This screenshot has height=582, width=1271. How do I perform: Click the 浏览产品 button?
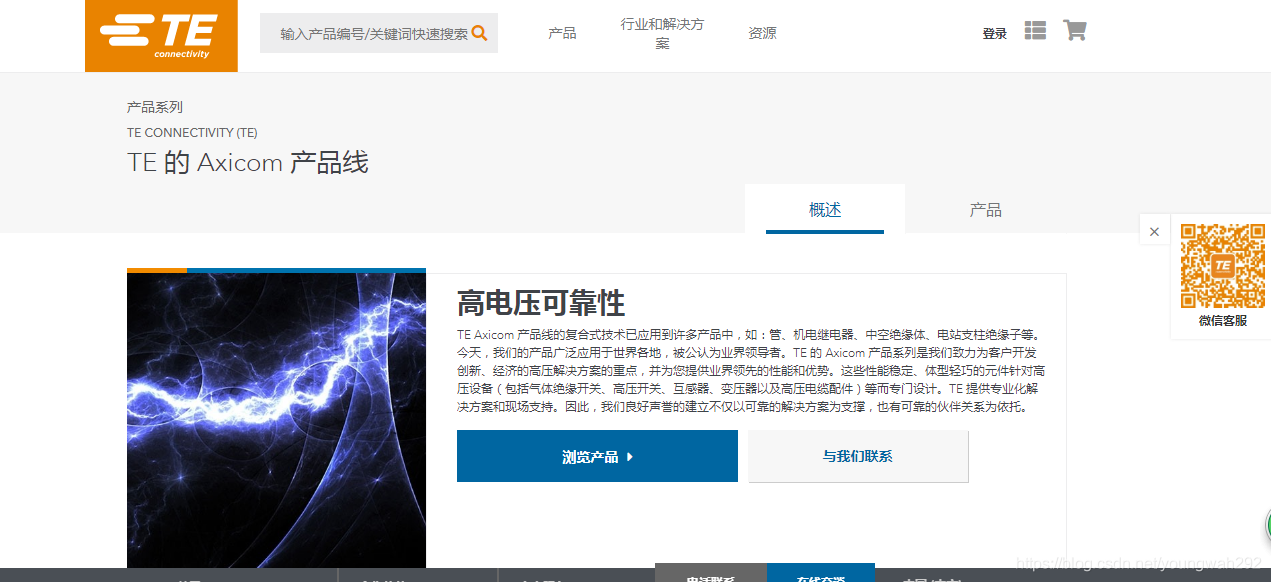pos(597,456)
